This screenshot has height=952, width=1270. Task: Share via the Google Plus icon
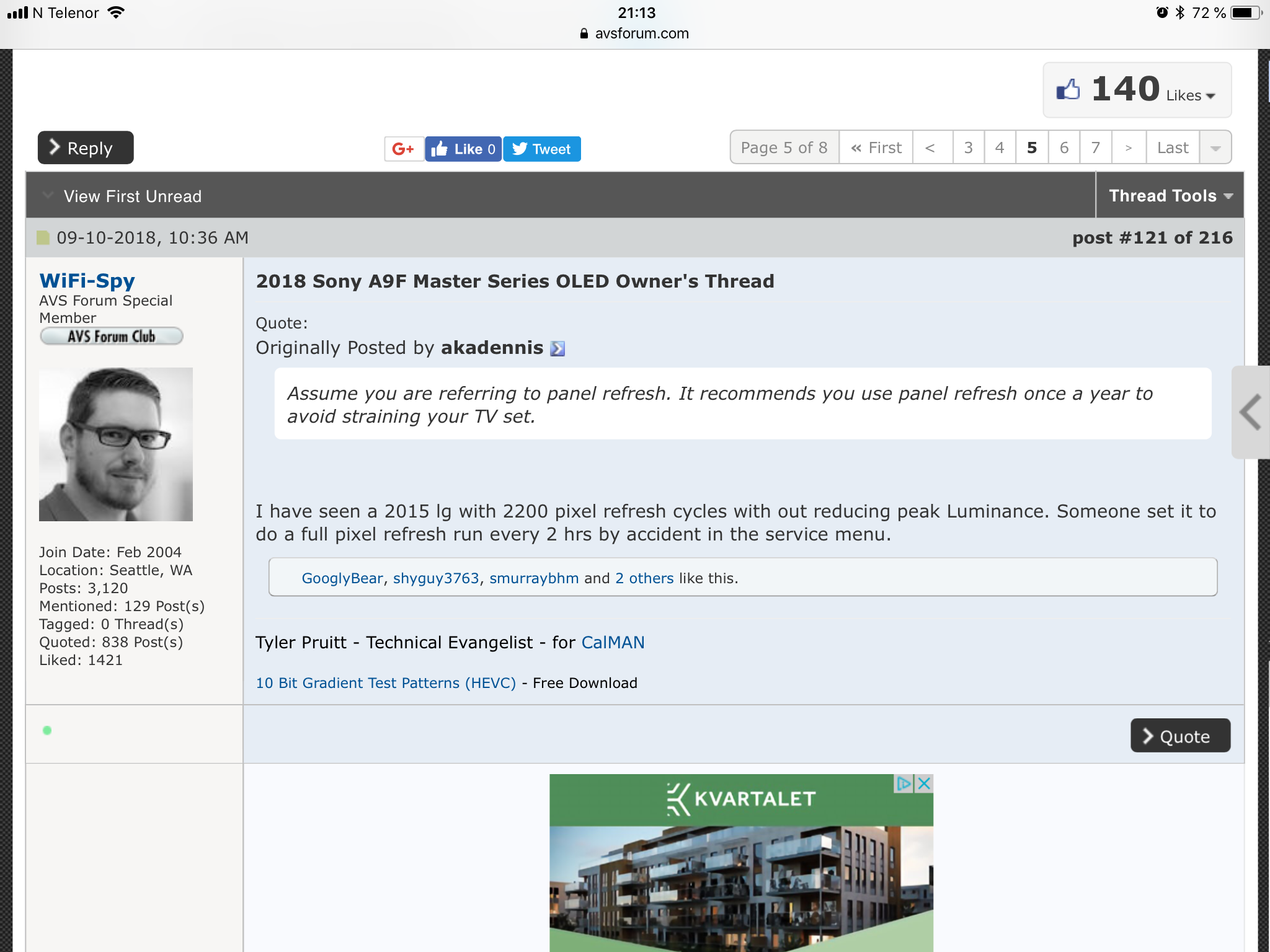404,149
